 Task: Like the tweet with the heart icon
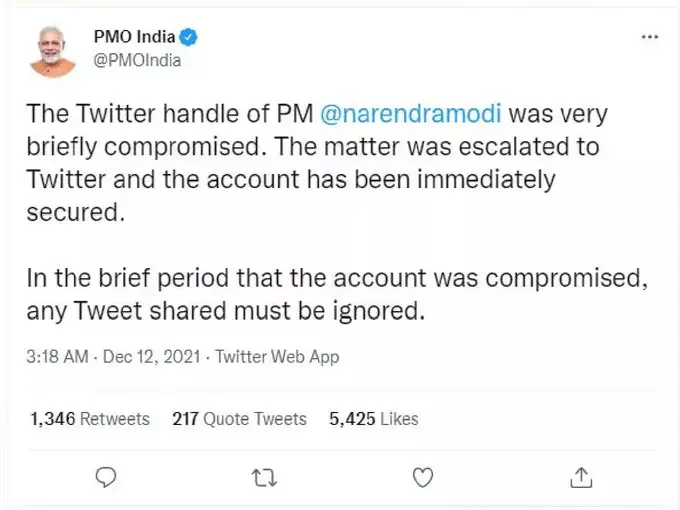[x=423, y=478]
